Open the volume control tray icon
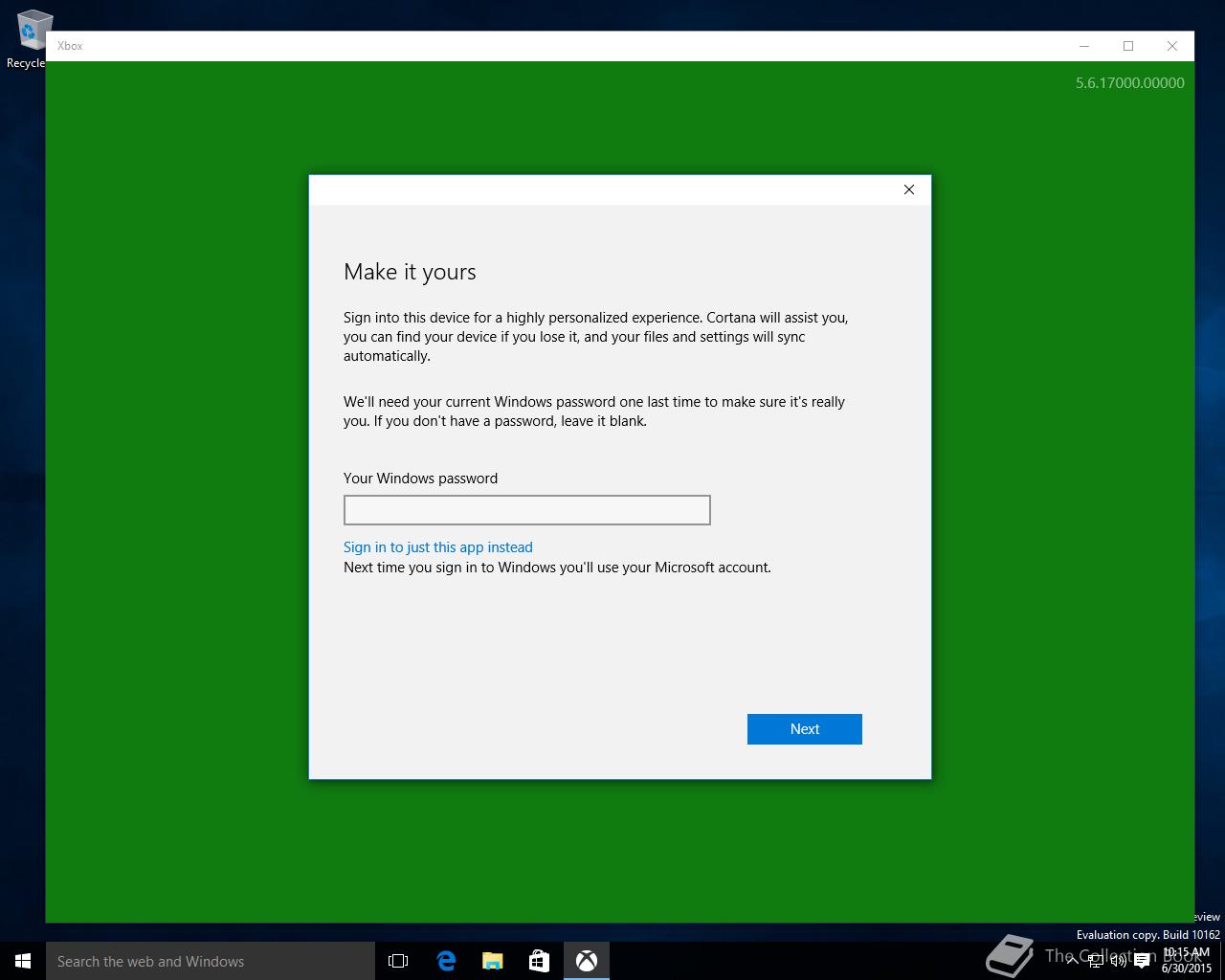This screenshot has height=980, width=1225. click(1118, 961)
